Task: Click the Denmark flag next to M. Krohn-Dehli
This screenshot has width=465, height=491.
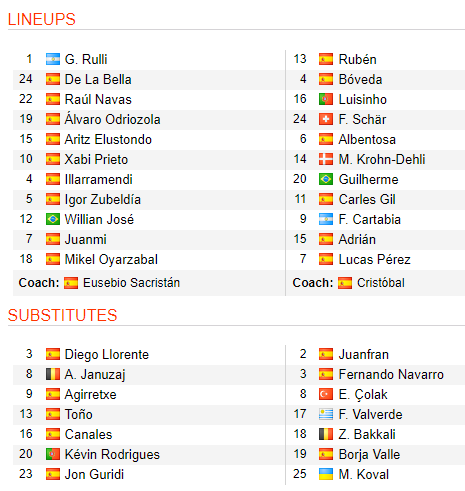Action: point(326,159)
